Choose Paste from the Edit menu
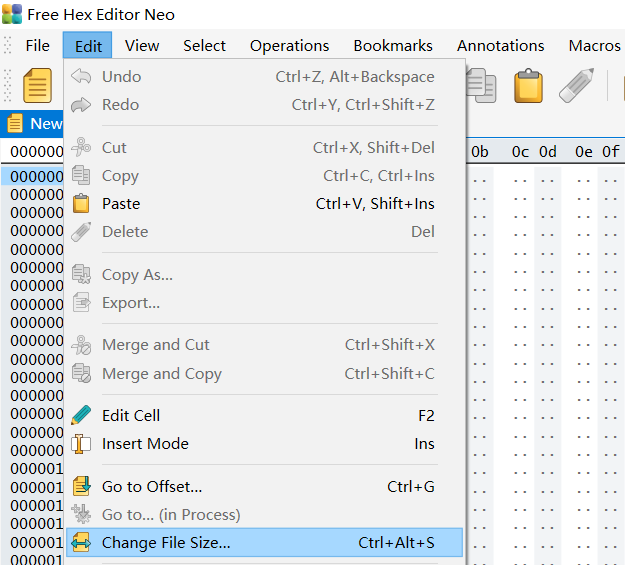 point(265,203)
